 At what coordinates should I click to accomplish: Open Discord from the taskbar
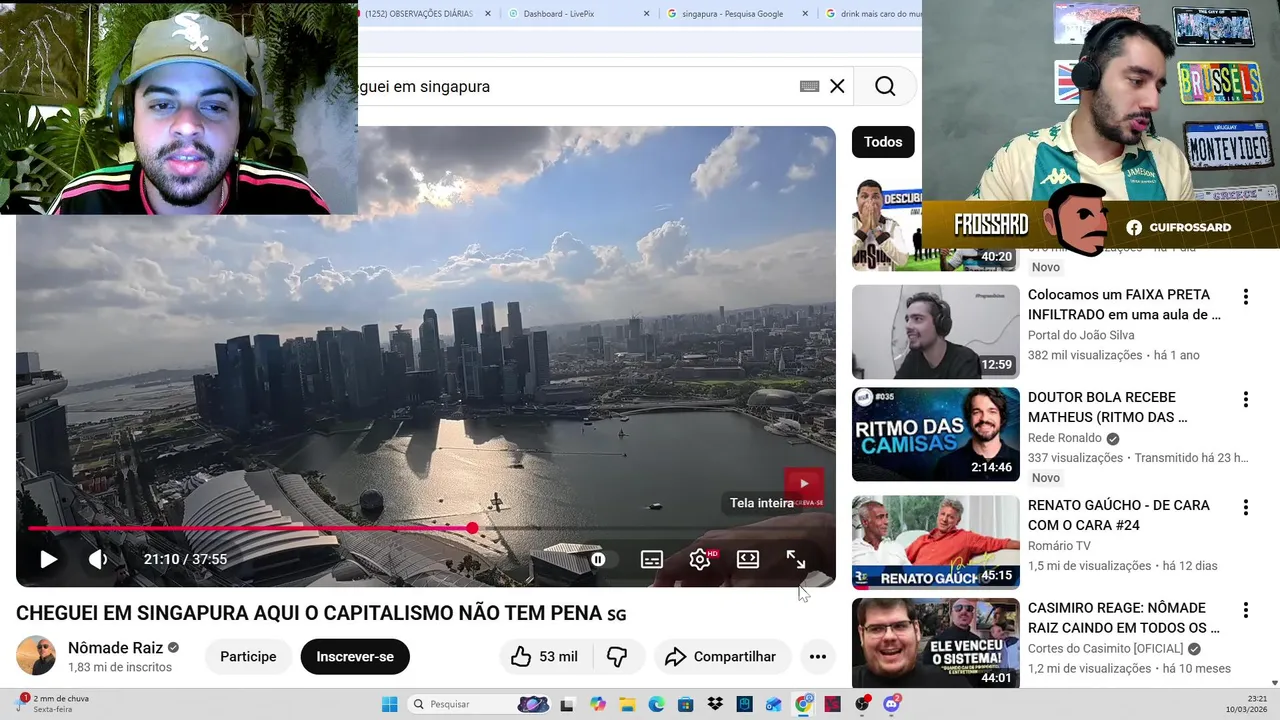892,704
